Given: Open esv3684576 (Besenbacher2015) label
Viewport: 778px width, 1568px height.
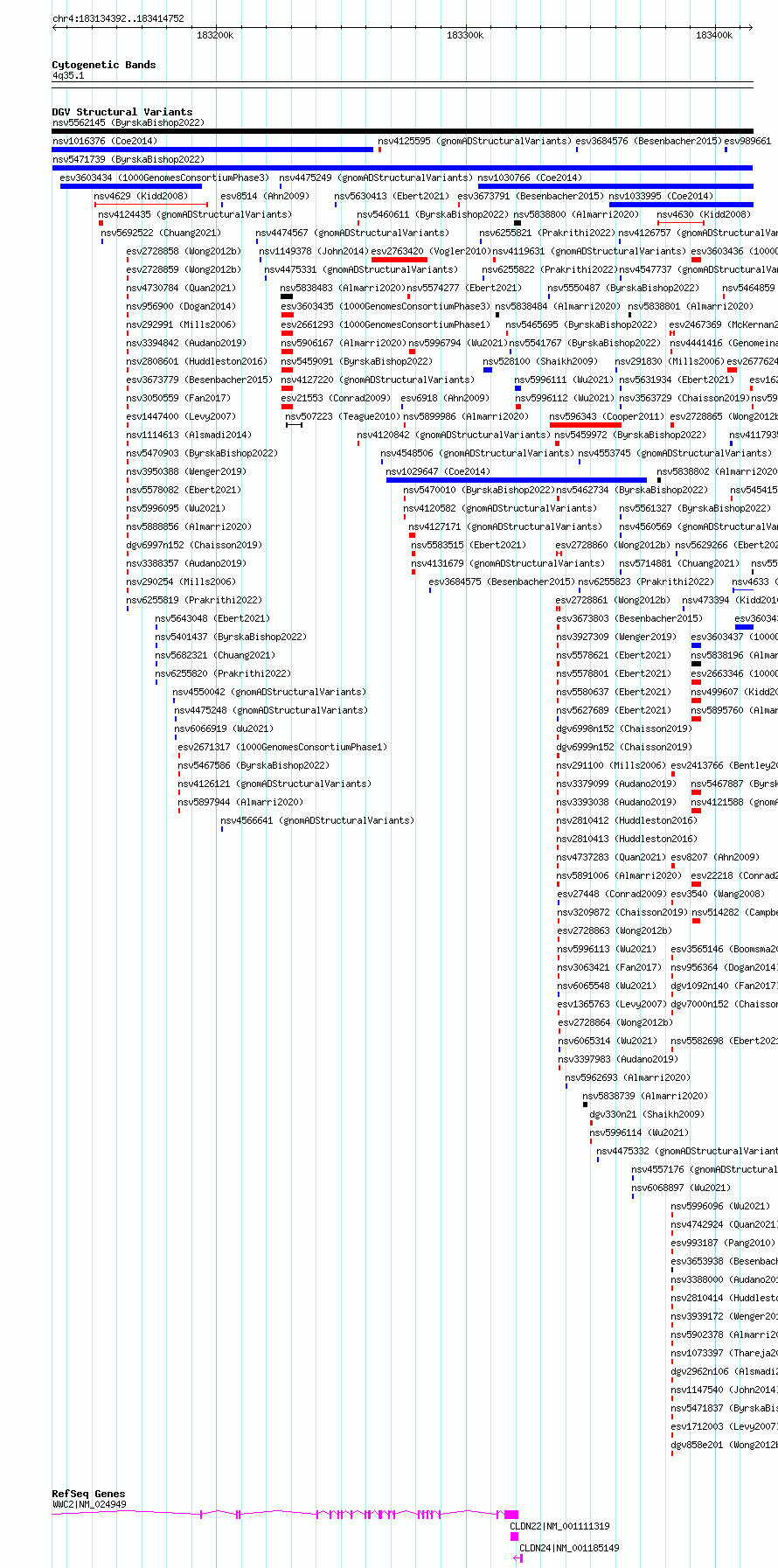Looking at the screenshot, I should pos(648,141).
